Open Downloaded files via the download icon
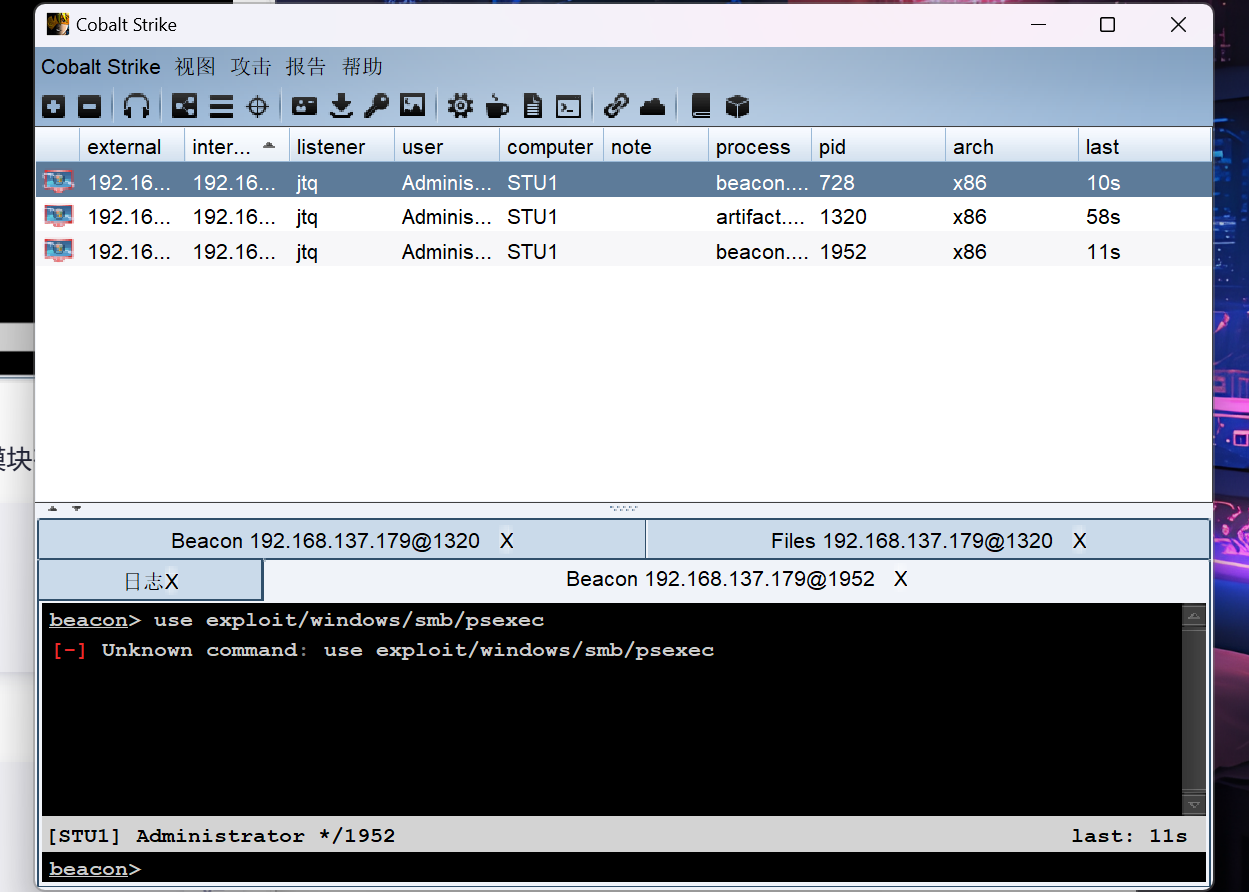This screenshot has height=892, width=1249. [341, 106]
